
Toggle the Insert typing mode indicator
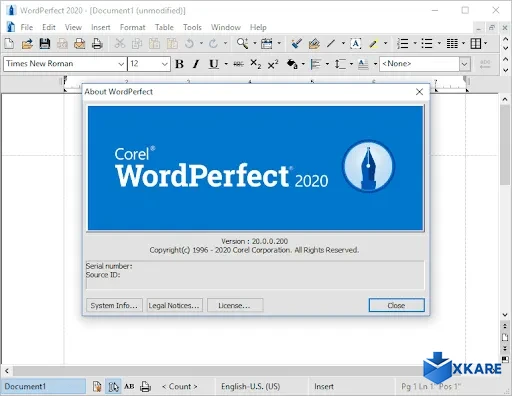(x=324, y=387)
